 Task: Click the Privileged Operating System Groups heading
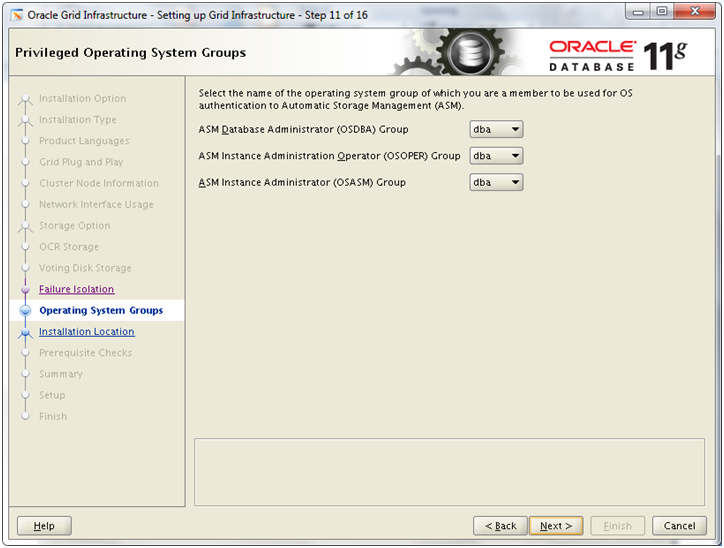click(130, 53)
